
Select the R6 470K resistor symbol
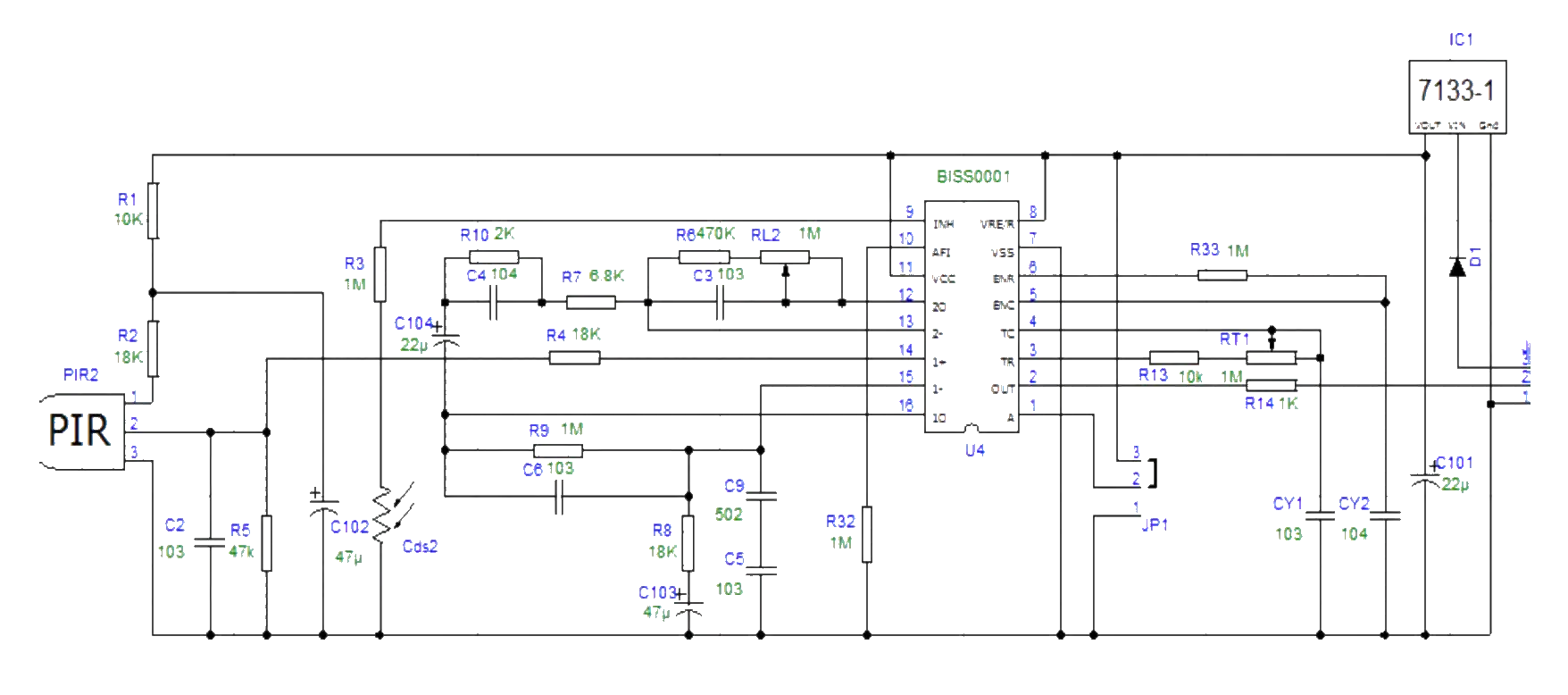(x=705, y=257)
